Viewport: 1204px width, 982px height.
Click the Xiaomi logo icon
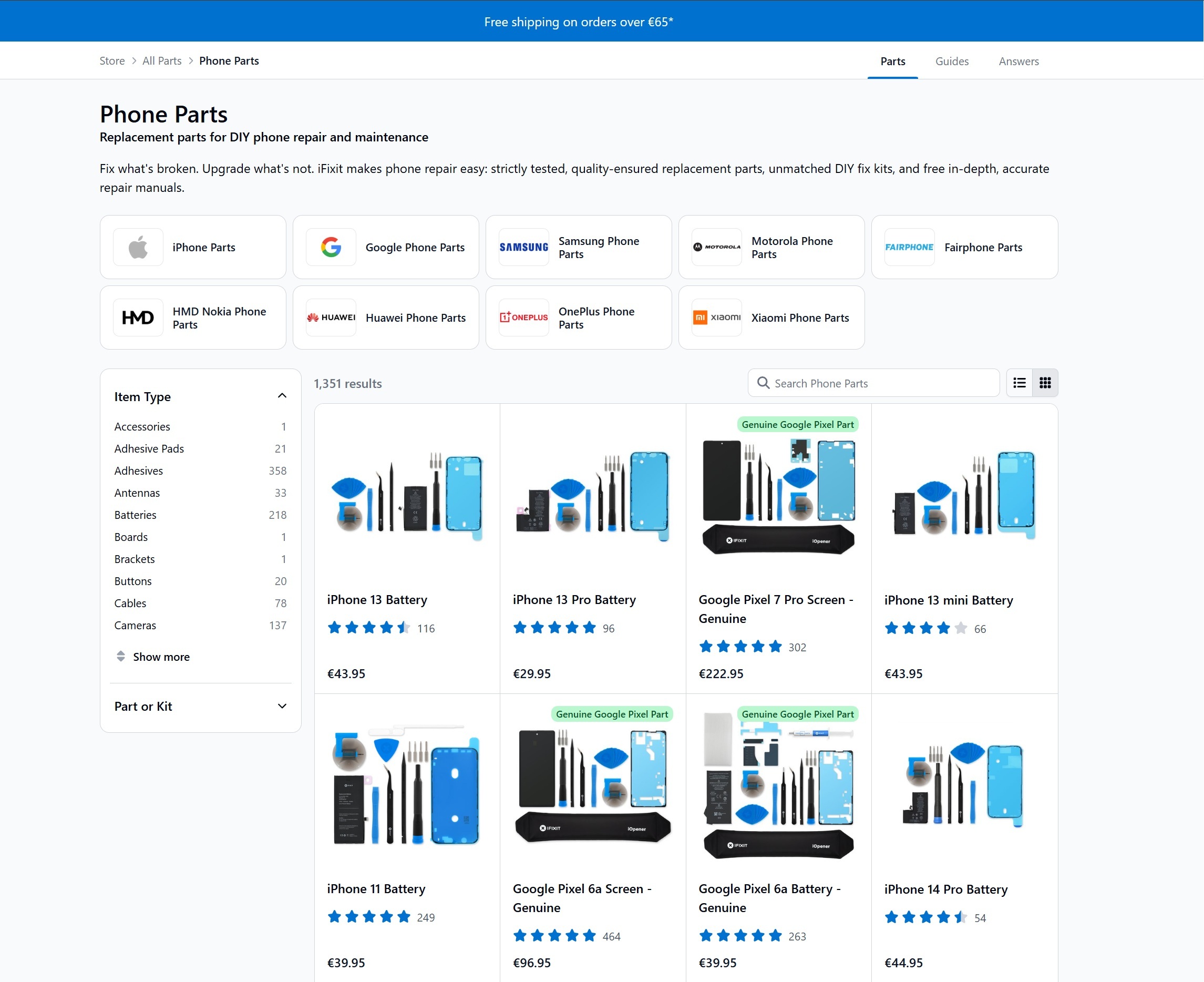[x=716, y=318]
